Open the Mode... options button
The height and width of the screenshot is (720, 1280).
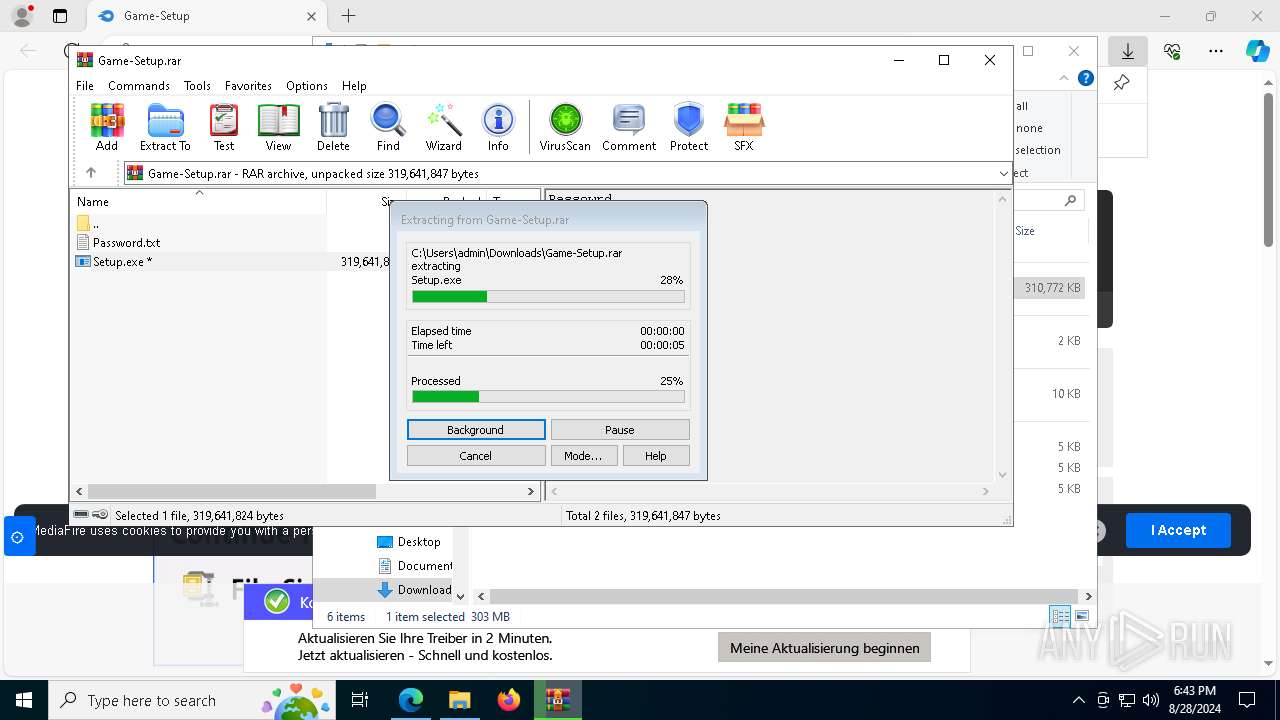pos(583,456)
